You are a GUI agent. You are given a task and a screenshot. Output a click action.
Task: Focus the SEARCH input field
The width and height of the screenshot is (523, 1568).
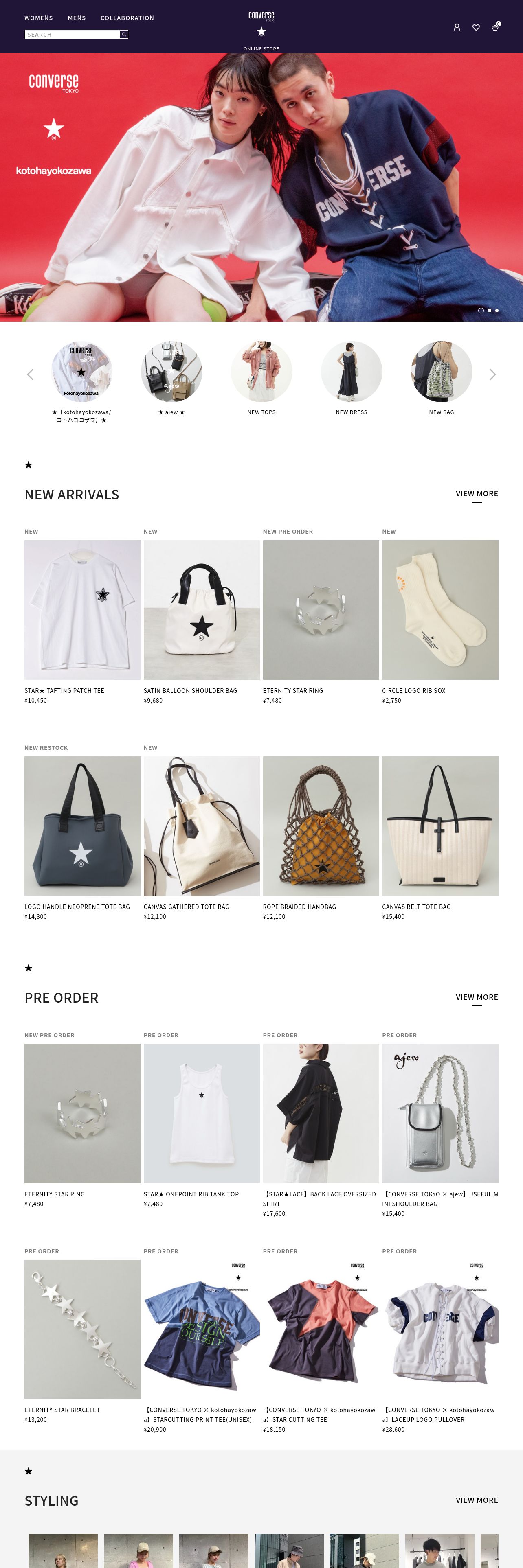pyautogui.click(x=73, y=35)
